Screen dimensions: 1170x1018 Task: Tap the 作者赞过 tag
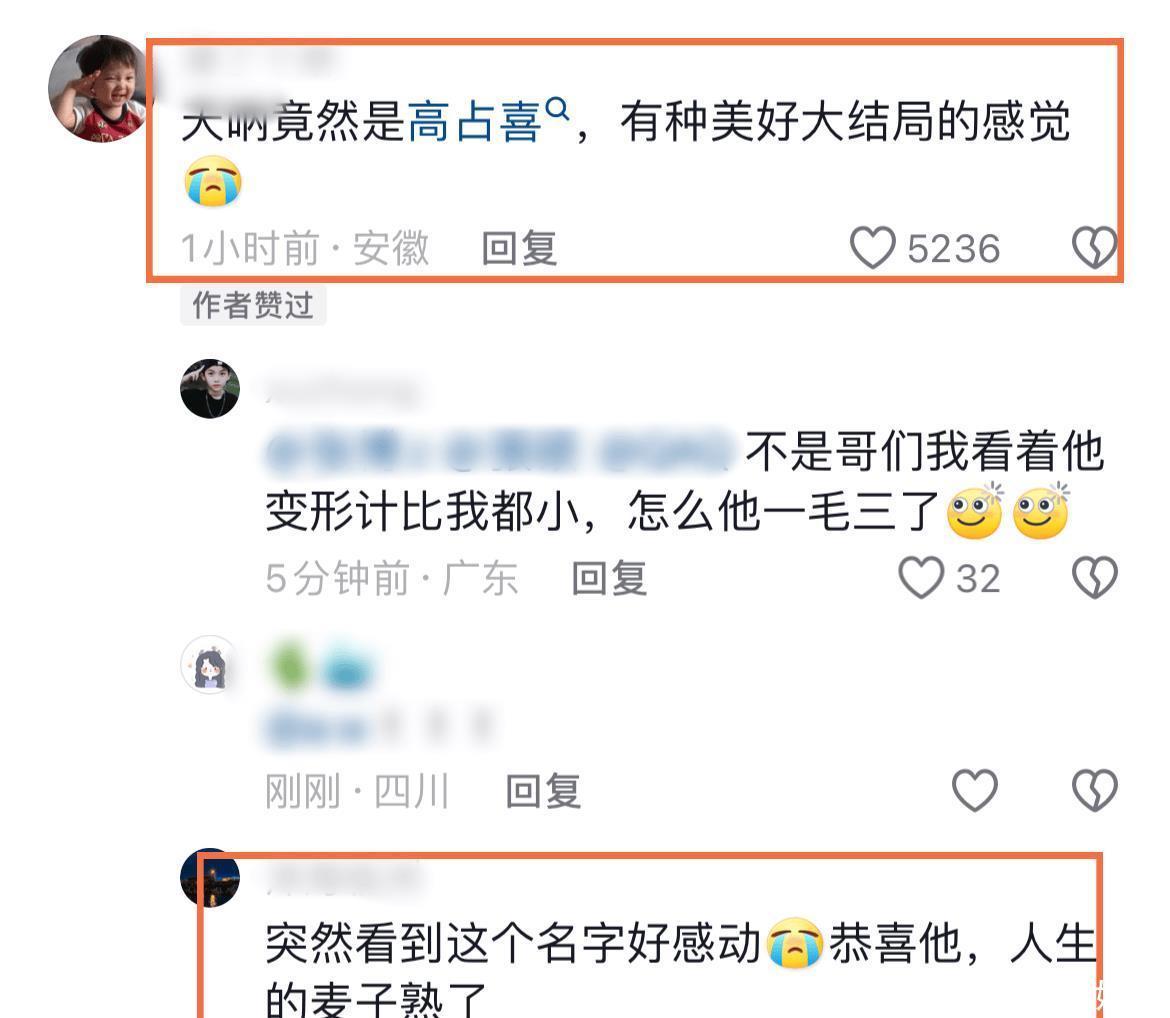[x=253, y=305]
